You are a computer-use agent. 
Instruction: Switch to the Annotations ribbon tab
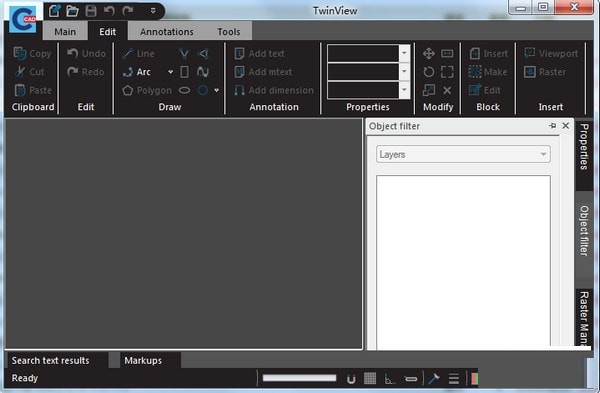(x=167, y=32)
